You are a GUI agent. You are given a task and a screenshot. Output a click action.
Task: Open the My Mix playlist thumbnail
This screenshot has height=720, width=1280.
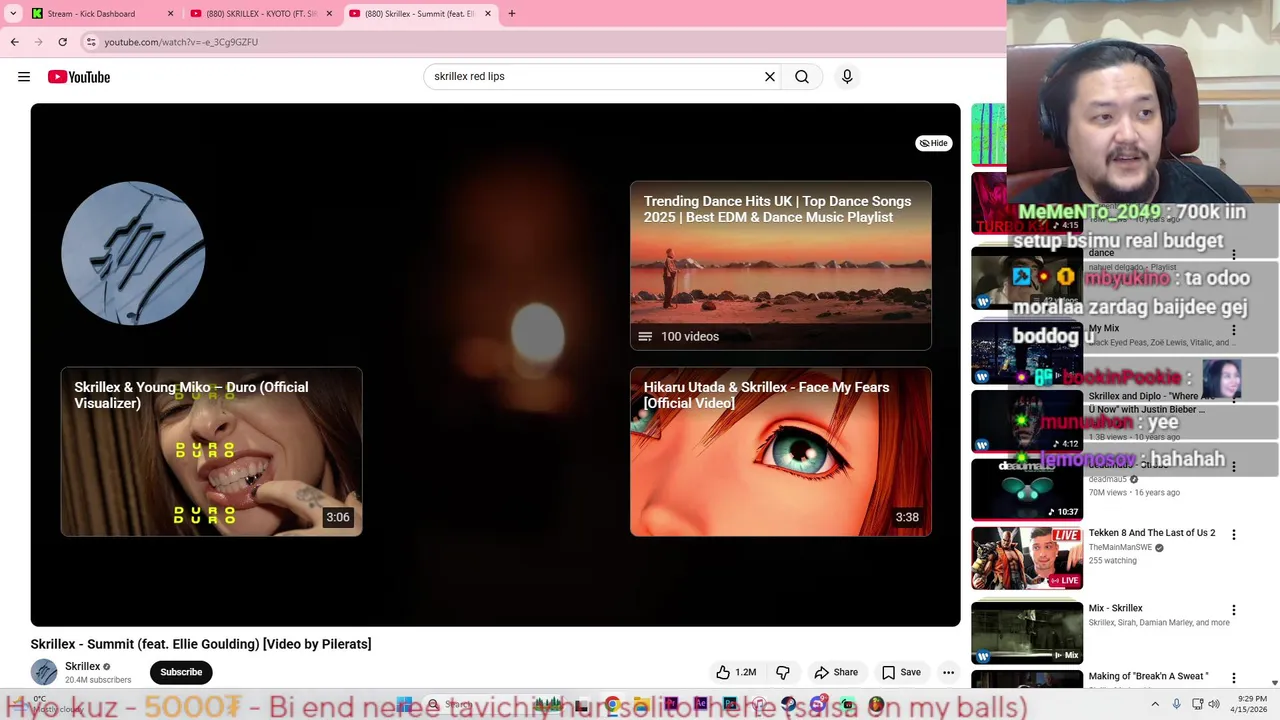tap(1027, 353)
